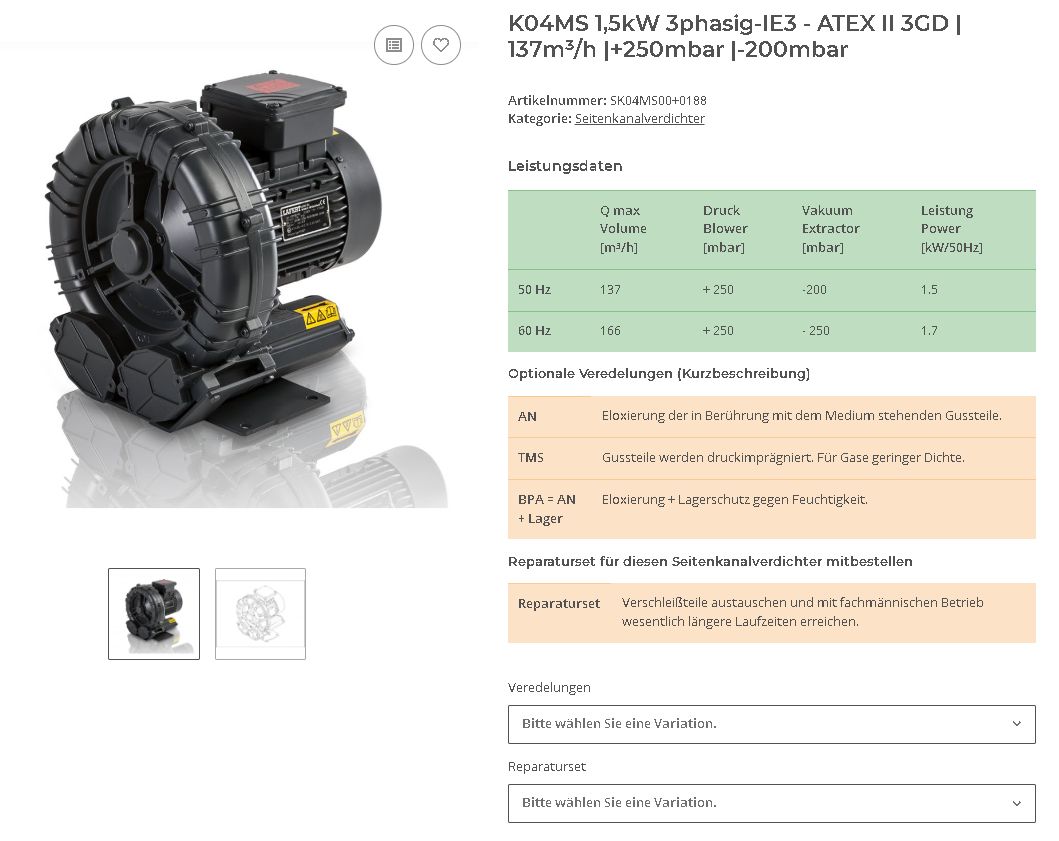Click the Q max Volume column header
Image resolution: width=1059 pixels, height=841 pixels.
(x=622, y=229)
